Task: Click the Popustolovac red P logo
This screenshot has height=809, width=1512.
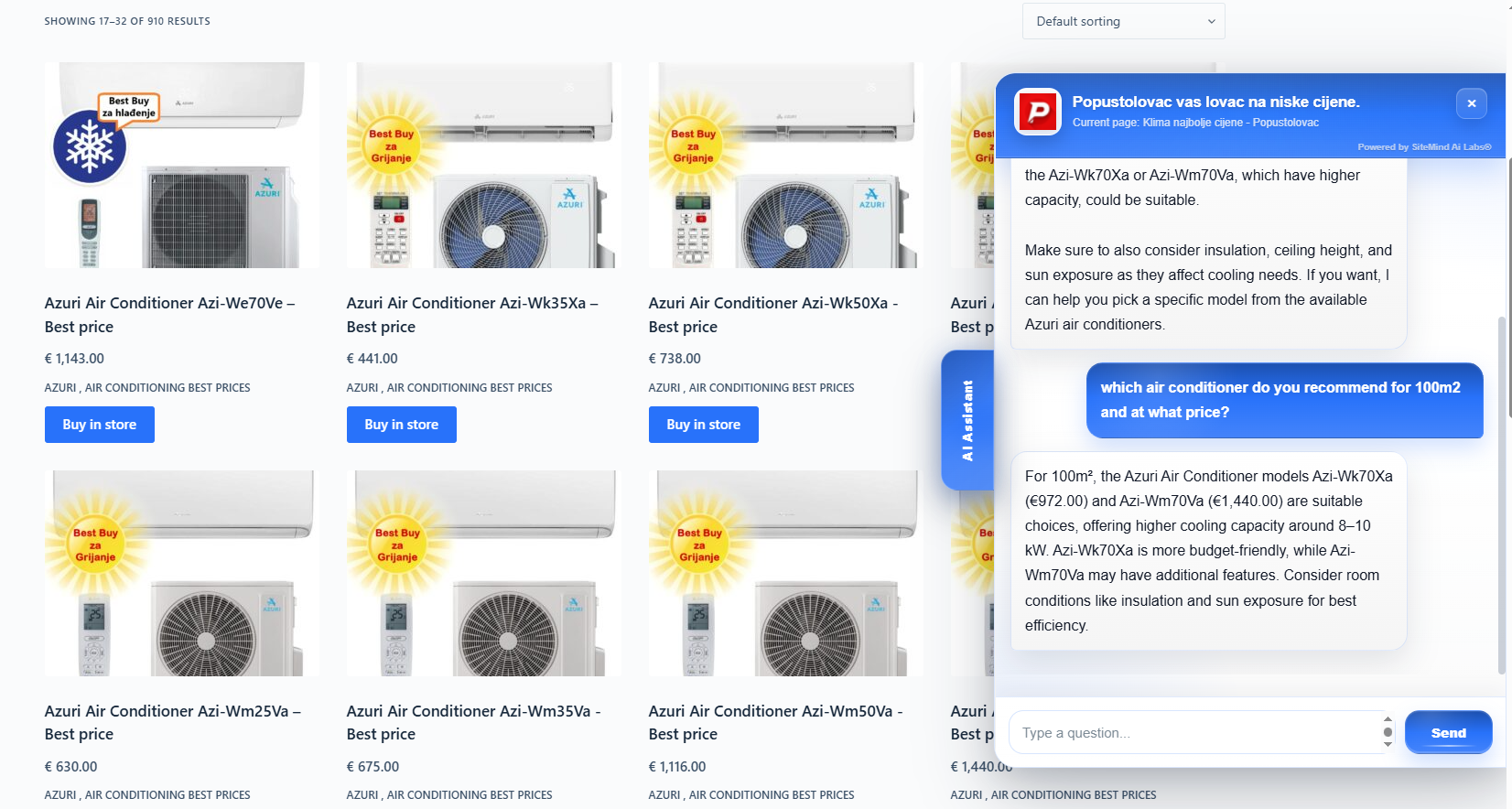Action: tap(1038, 112)
